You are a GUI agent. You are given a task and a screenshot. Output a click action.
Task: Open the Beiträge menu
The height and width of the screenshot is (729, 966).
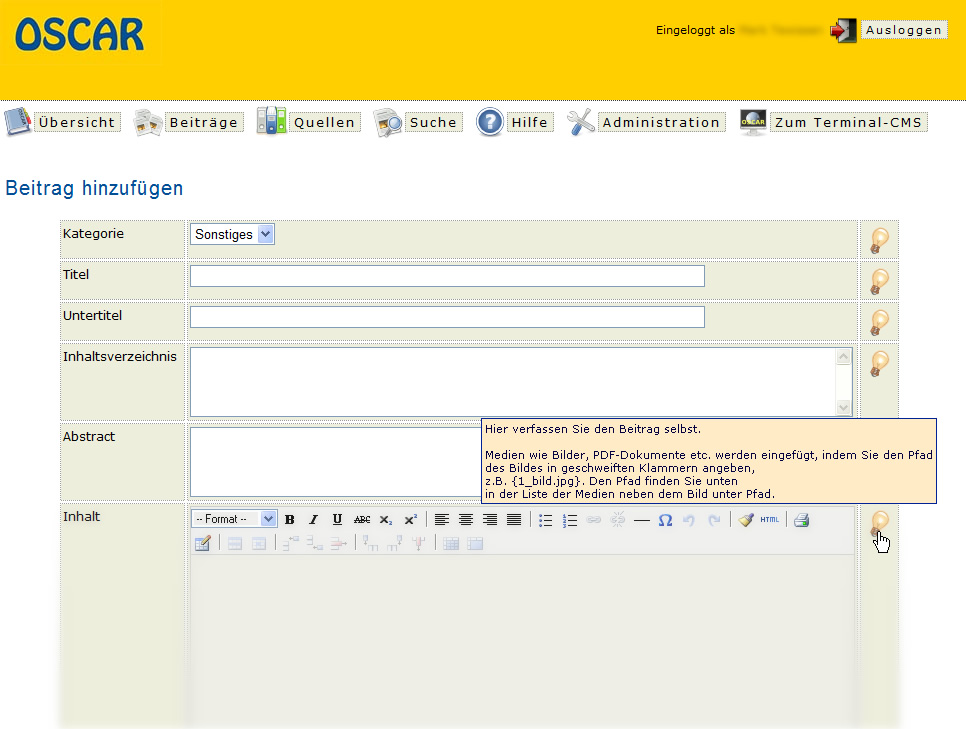203,123
